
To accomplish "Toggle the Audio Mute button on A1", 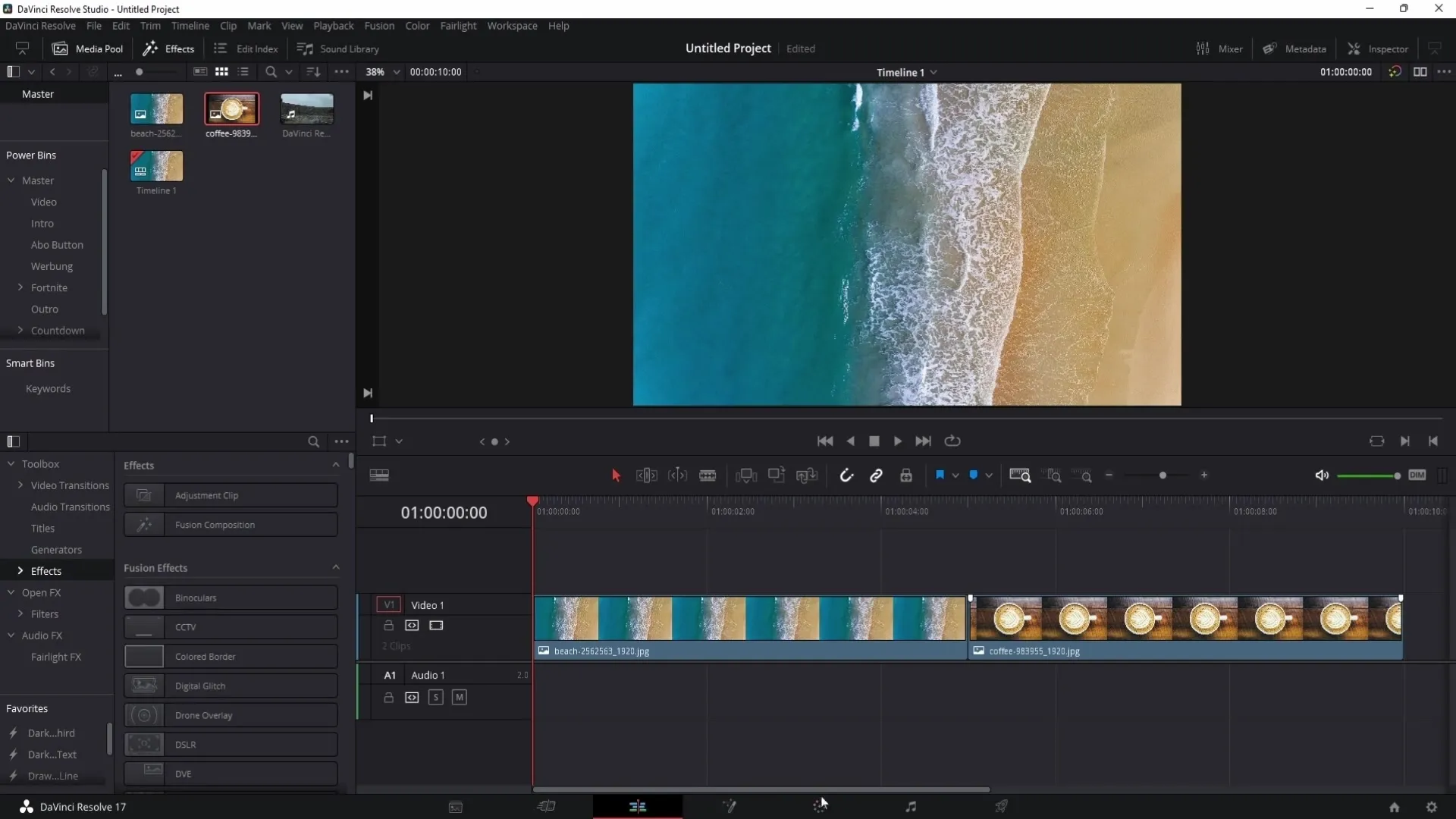I will click(x=459, y=697).
